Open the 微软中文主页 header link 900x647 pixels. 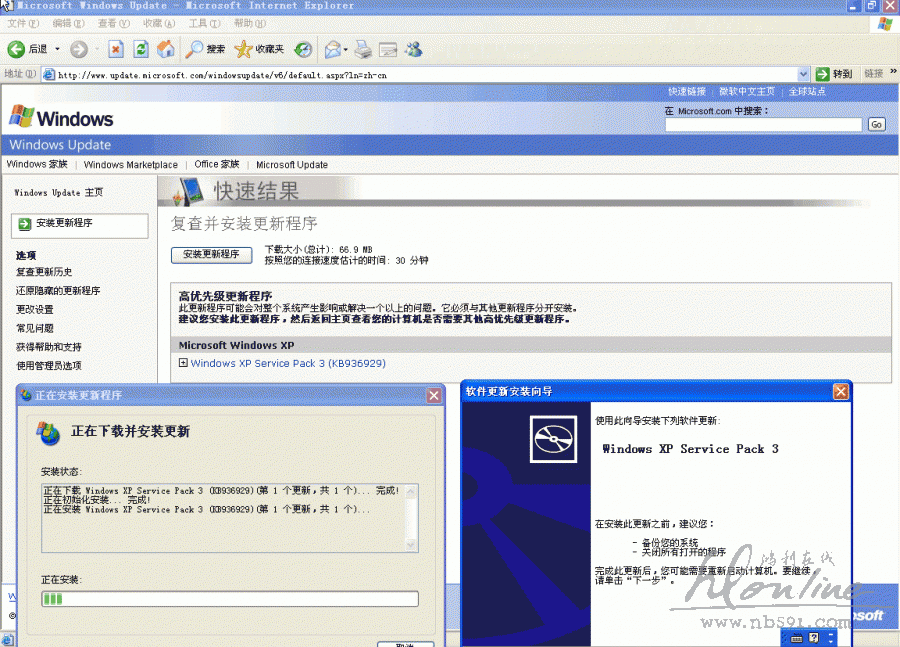tap(747, 91)
